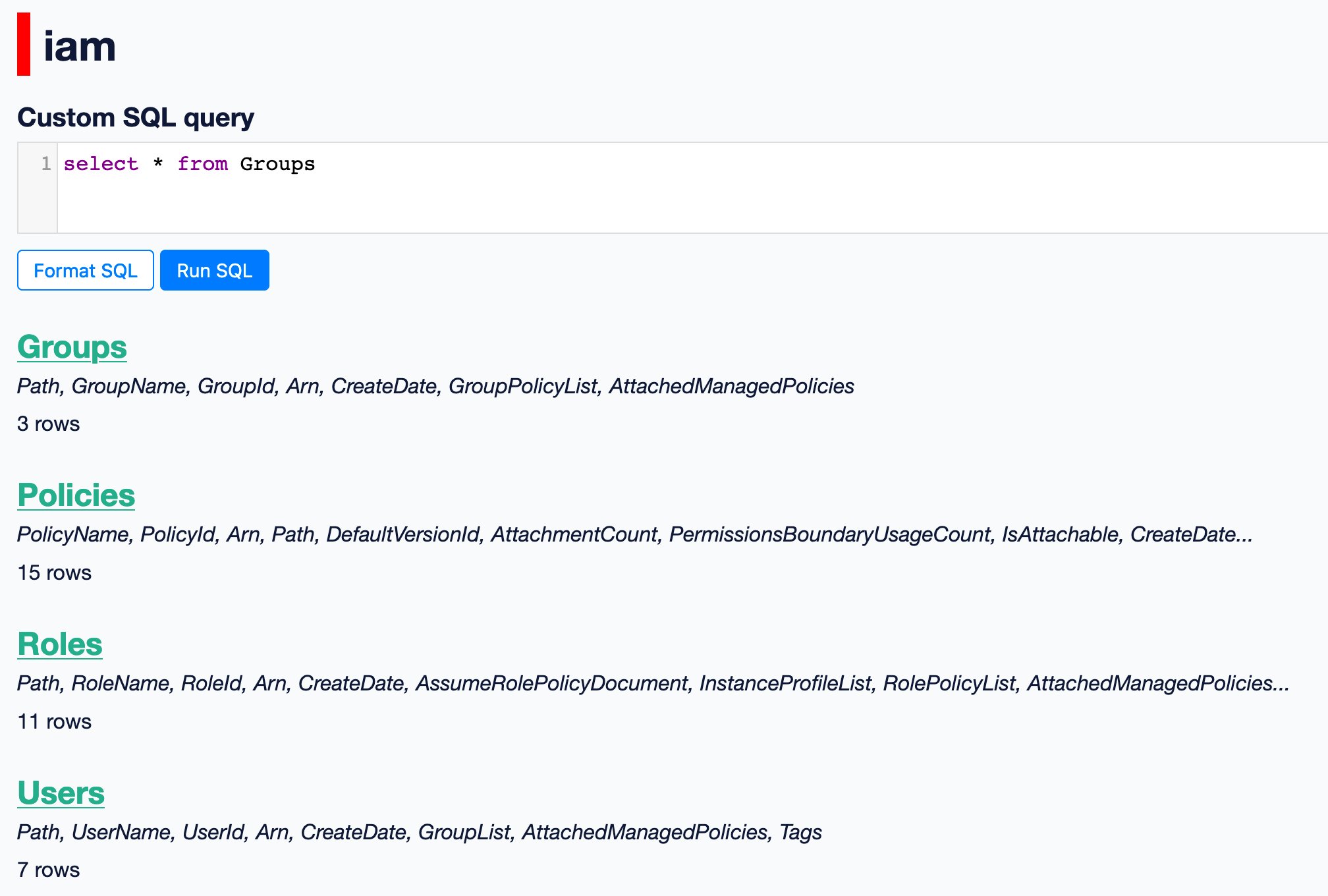Image resolution: width=1328 pixels, height=896 pixels.
Task: Click the '7 rows' count text
Action: coord(48,870)
